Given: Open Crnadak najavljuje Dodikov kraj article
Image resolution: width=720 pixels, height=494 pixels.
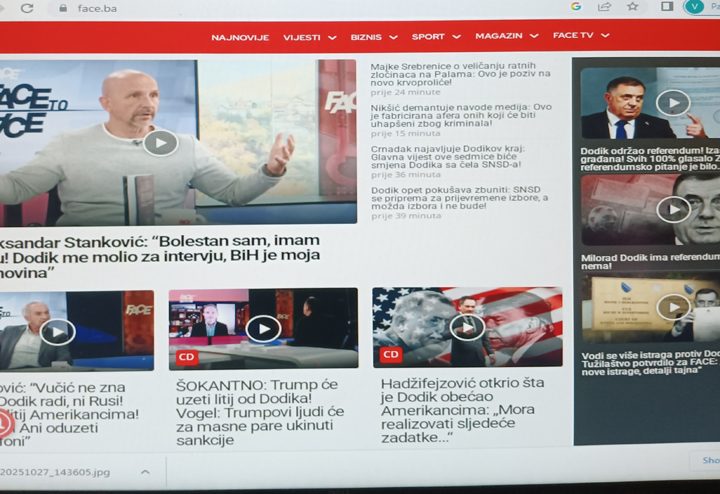Looking at the screenshot, I should (x=448, y=157).
